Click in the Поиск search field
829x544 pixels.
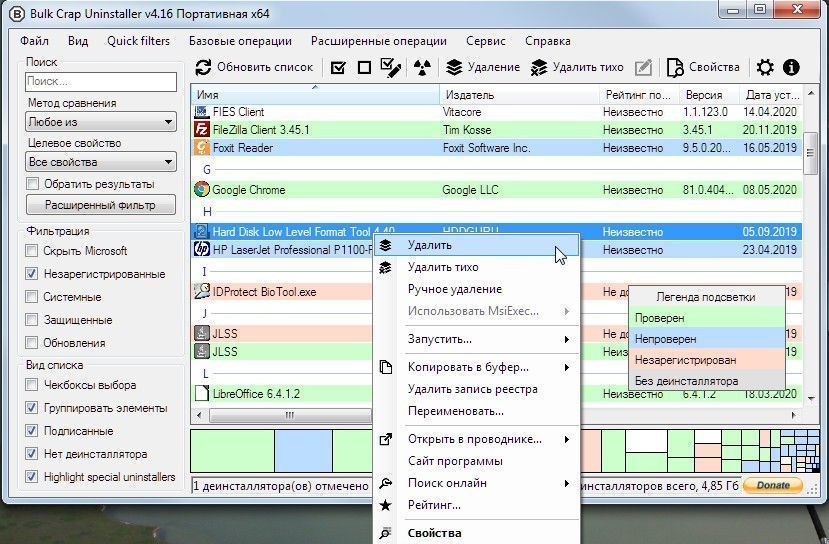(101, 81)
